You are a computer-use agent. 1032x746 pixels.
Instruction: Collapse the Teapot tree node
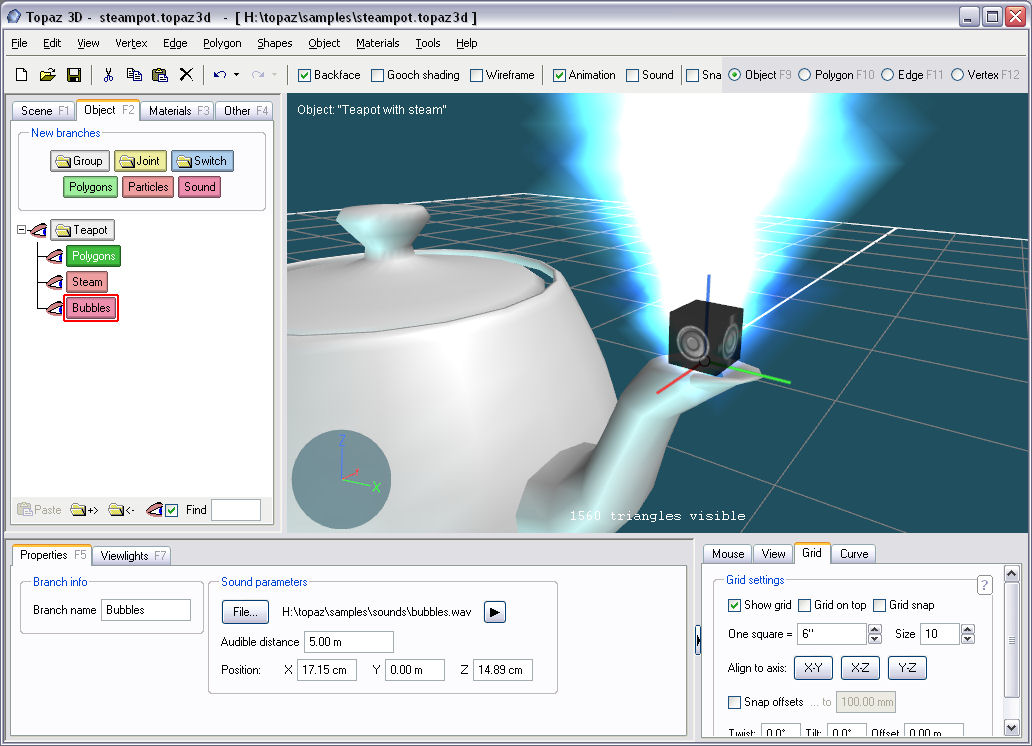click(22, 230)
